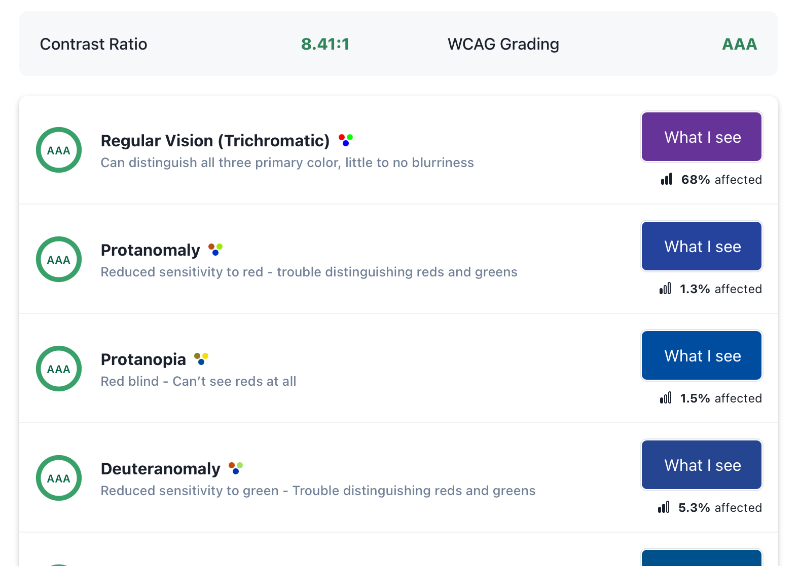Click the three-dot color icon after Regular Vision
This screenshot has width=800, height=566.
click(x=346, y=140)
